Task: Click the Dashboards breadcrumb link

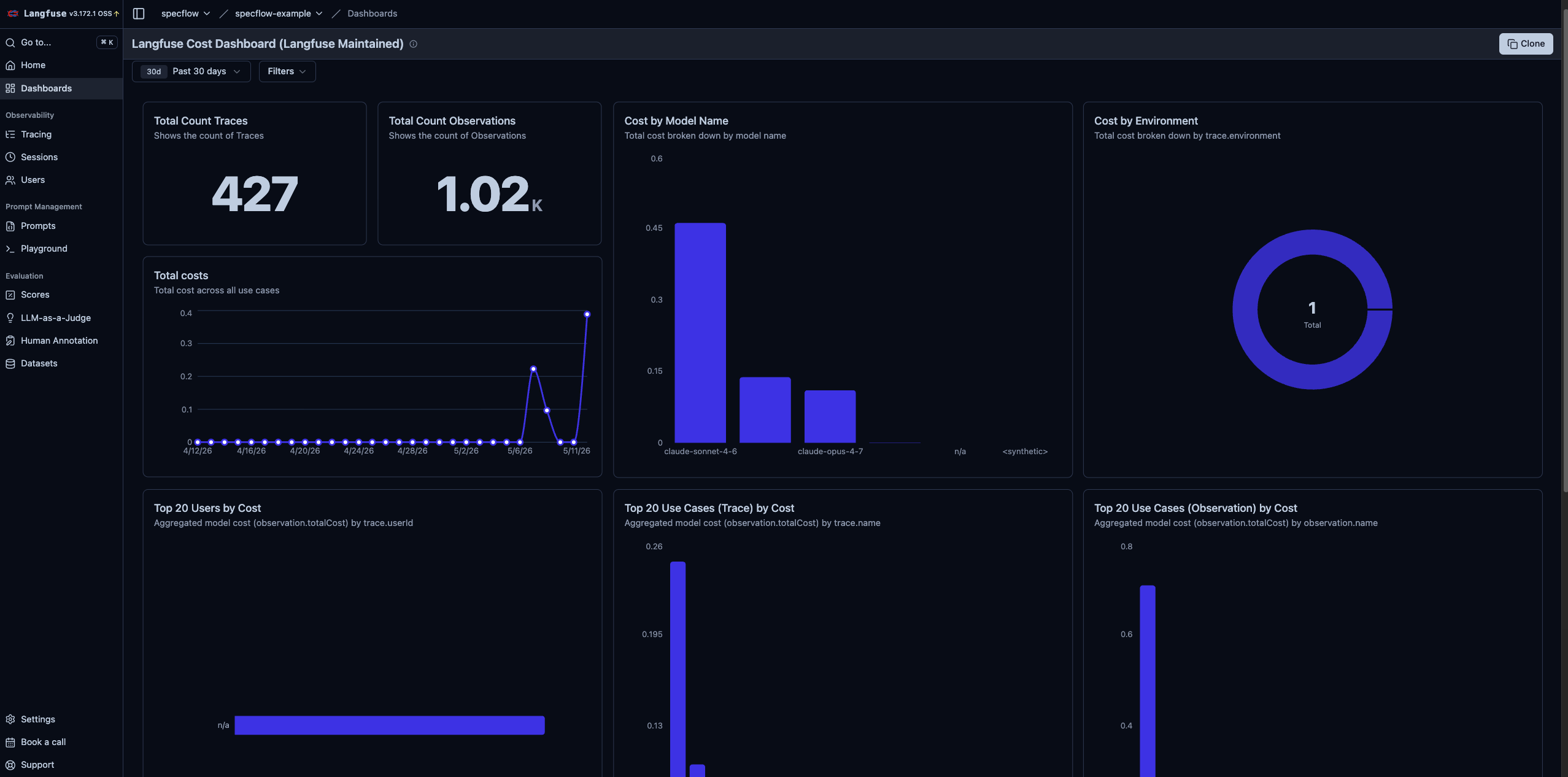Action: click(372, 14)
